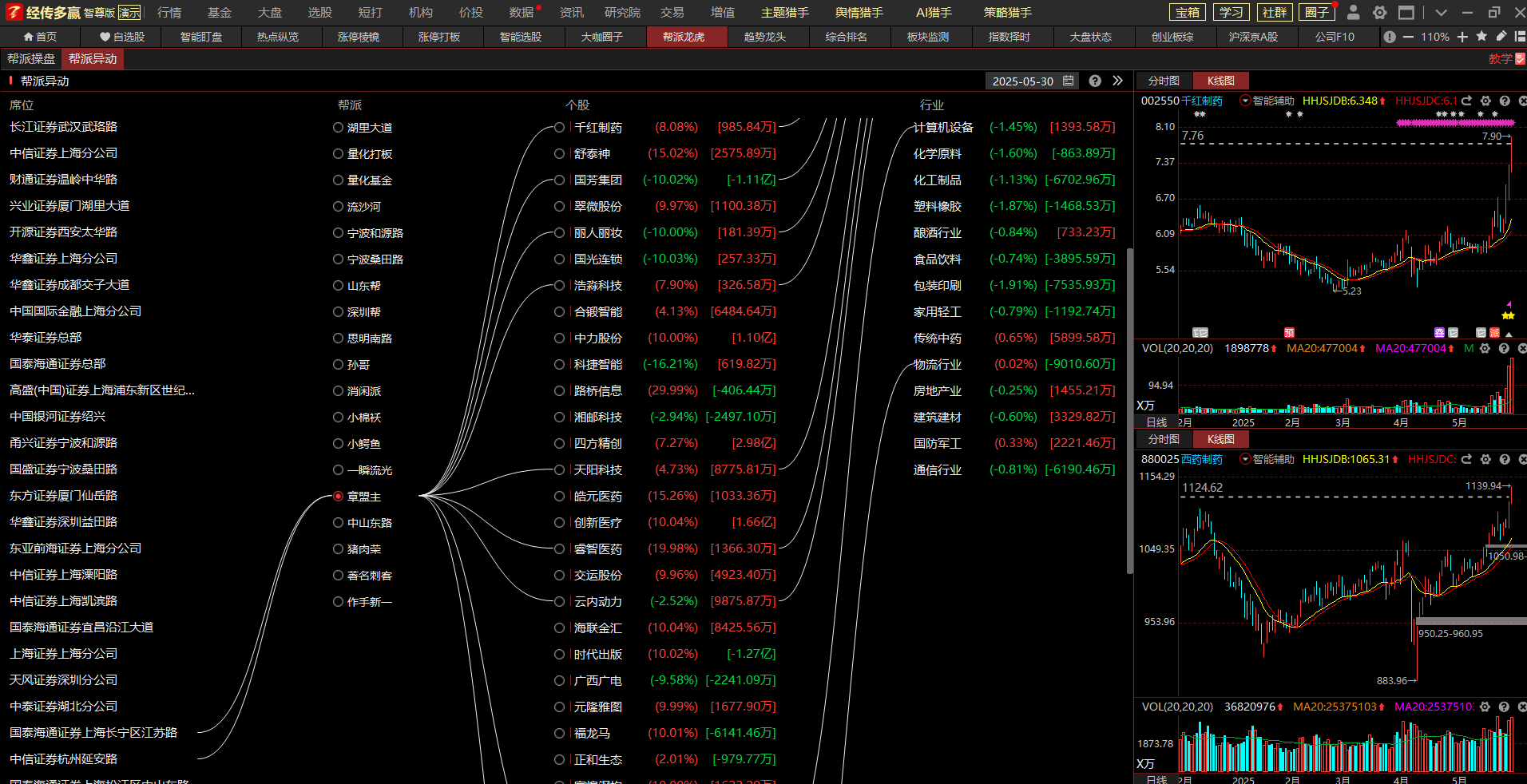The width and height of the screenshot is (1527, 784).
Task: Click share arrow icon on 千红制药 chart
Action: pyautogui.click(x=1466, y=101)
